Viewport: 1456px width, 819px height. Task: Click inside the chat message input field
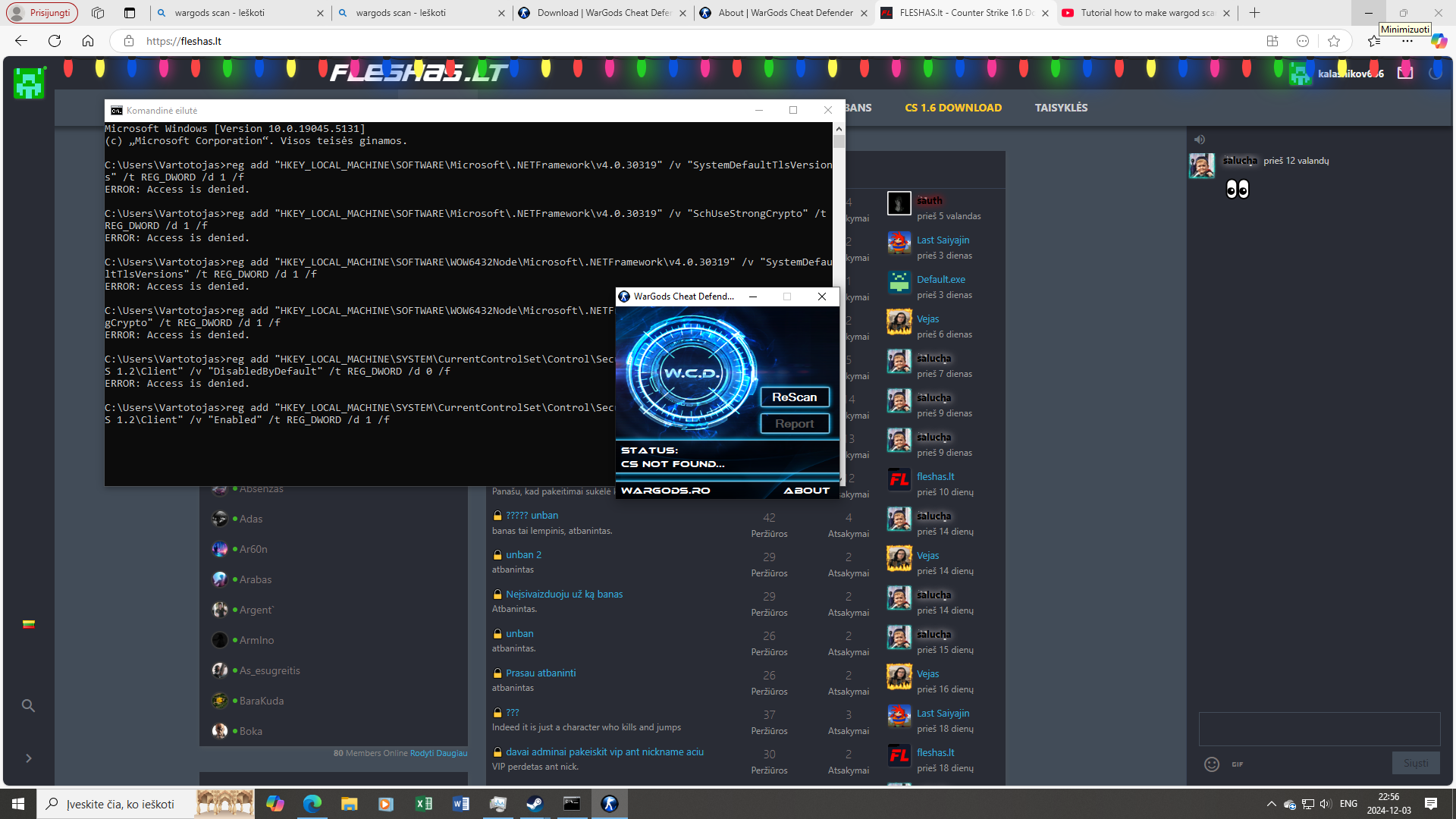click(x=1319, y=729)
